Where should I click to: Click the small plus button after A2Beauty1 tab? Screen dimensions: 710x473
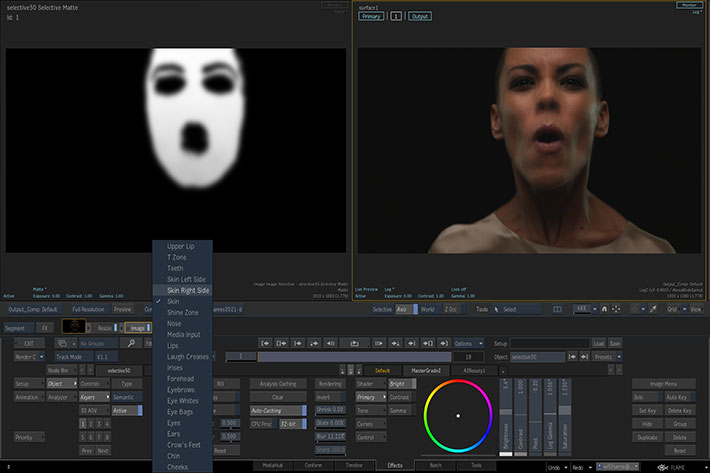[503, 371]
